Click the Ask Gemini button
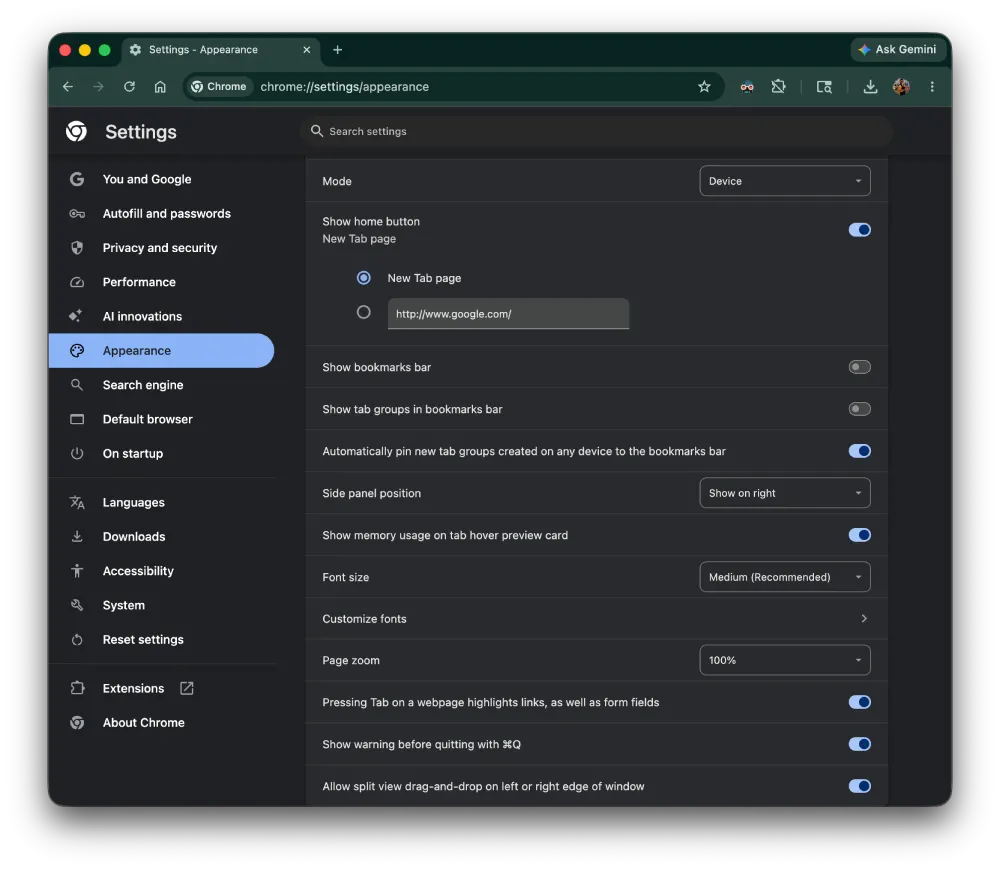Viewport: 1000px width, 870px height. click(897, 50)
